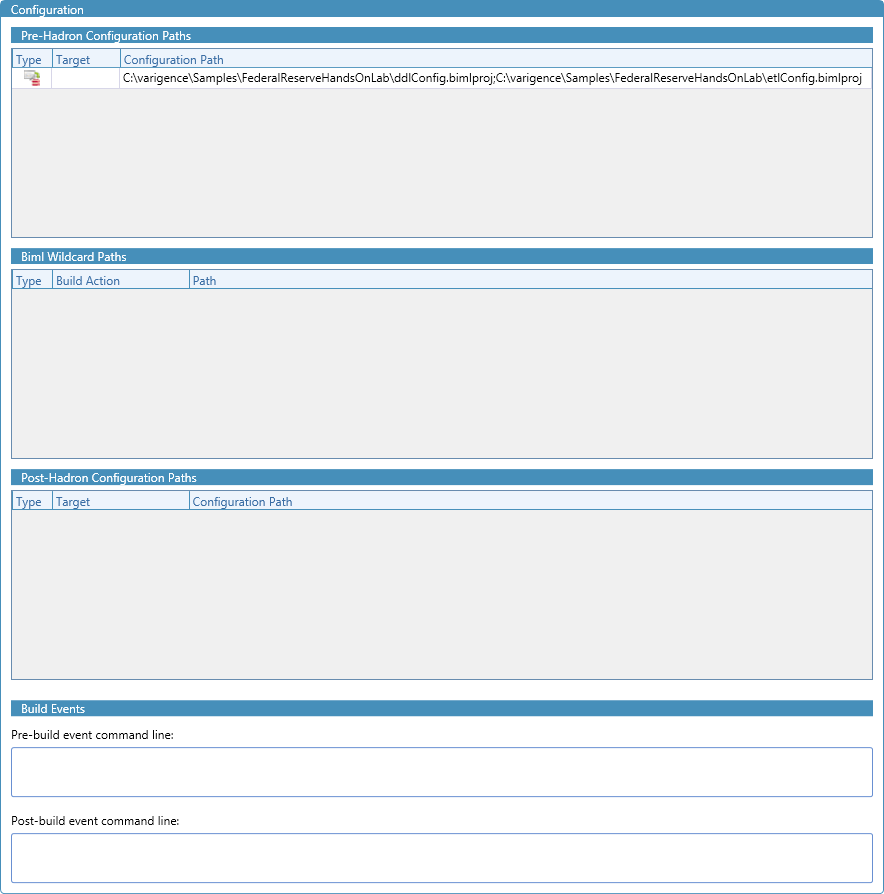884x894 pixels.
Task: Sort by Build Action column header
Action: pyautogui.click(x=120, y=281)
